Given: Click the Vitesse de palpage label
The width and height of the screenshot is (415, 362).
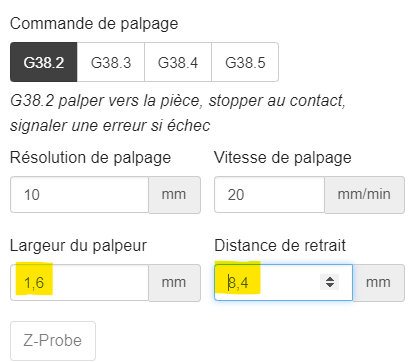Looking at the screenshot, I should (283, 158).
